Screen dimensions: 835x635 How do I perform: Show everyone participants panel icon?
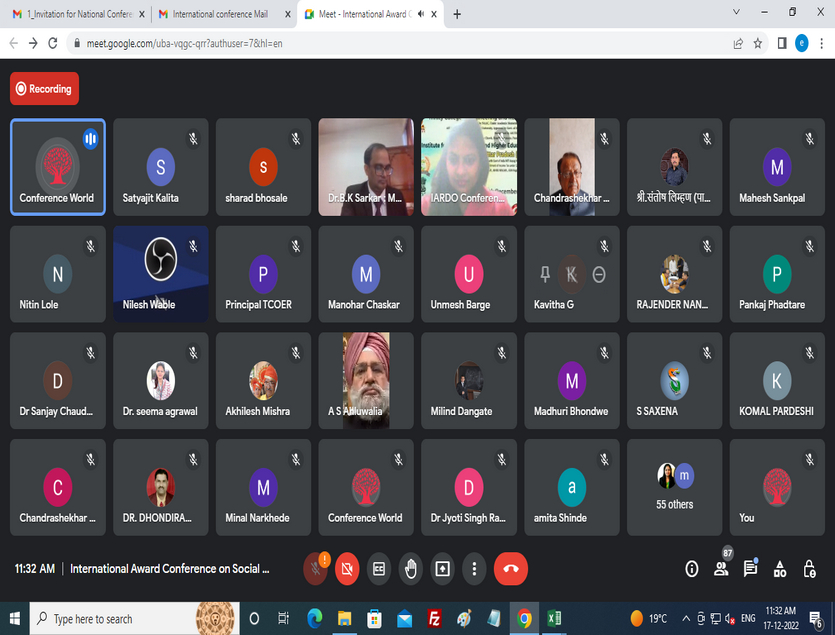tap(721, 569)
